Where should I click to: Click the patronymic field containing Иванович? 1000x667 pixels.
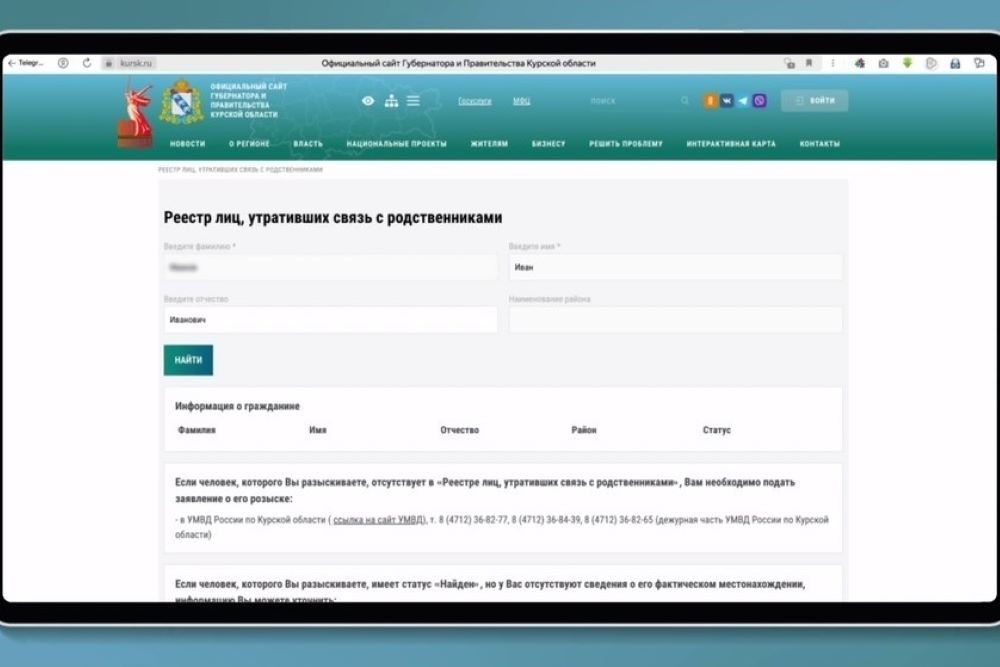pyautogui.click(x=330, y=320)
